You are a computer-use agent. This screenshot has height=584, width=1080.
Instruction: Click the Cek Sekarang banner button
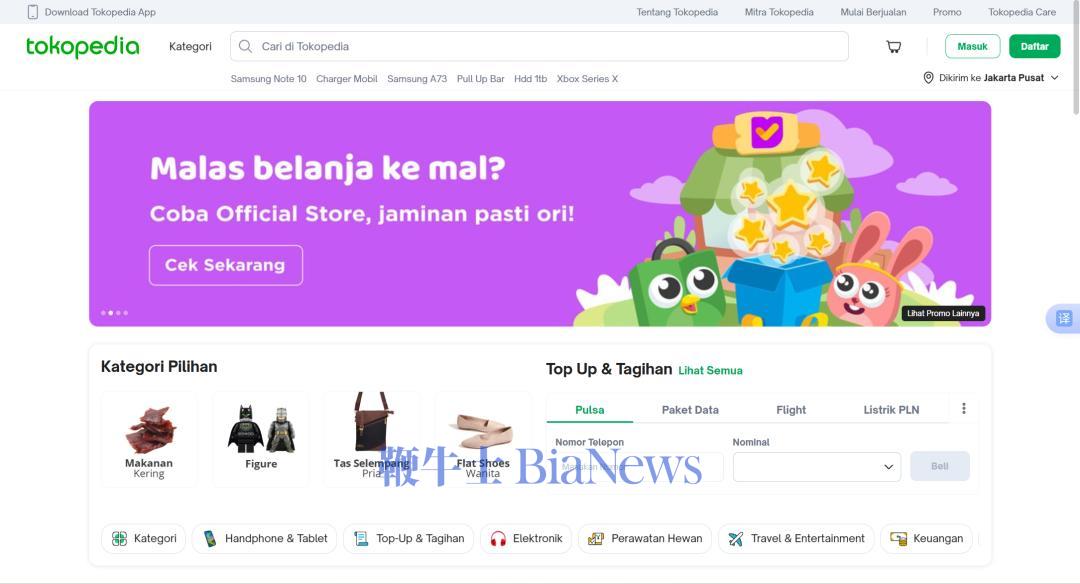226,265
